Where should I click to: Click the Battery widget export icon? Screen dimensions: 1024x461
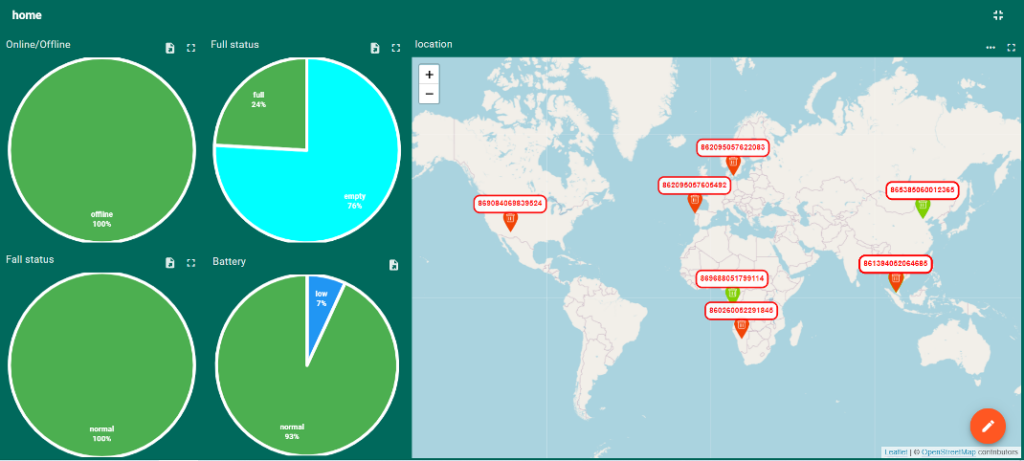394,265
